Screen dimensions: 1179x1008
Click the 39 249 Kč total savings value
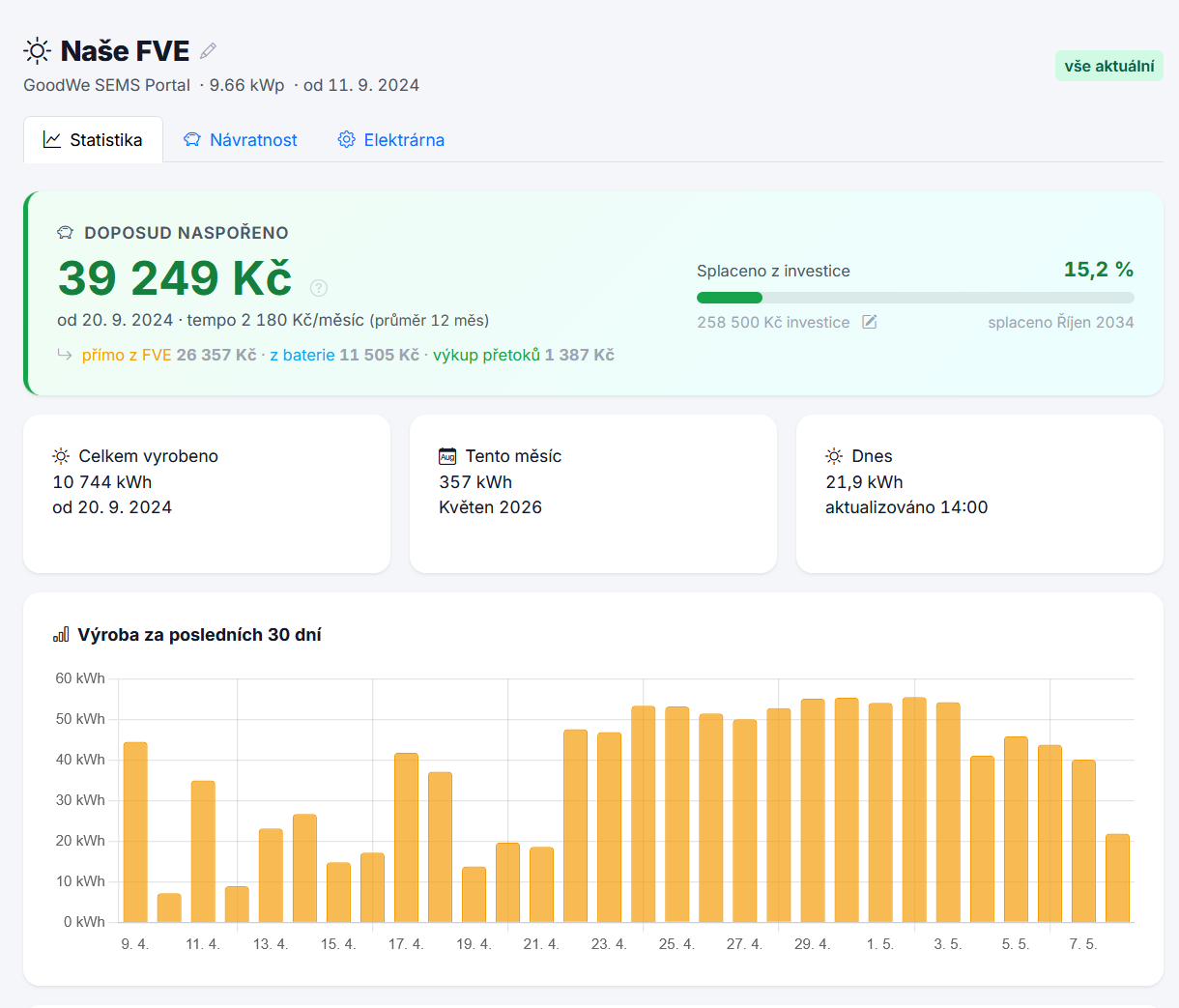[175, 278]
